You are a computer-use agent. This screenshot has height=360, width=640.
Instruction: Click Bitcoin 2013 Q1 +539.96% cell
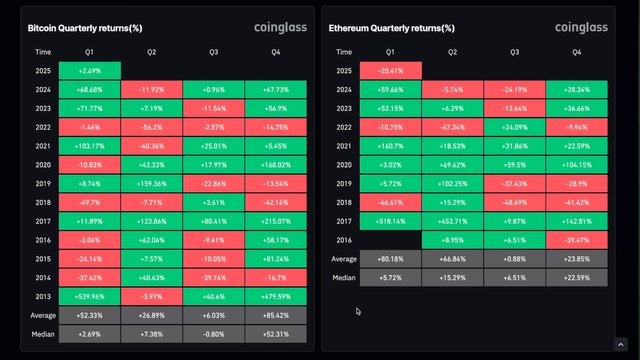(90, 297)
